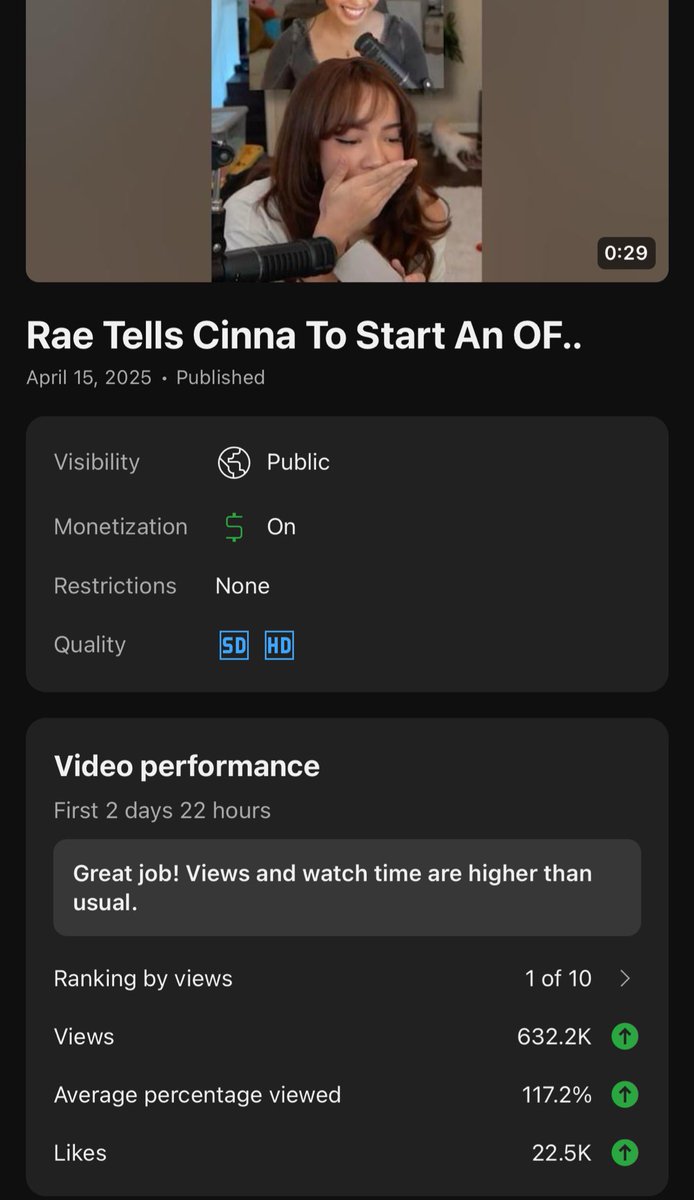Select the video title 'Rae Tells Cinna To Start An OF..'
Image resolution: width=694 pixels, height=1200 pixels.
(304, 336)
